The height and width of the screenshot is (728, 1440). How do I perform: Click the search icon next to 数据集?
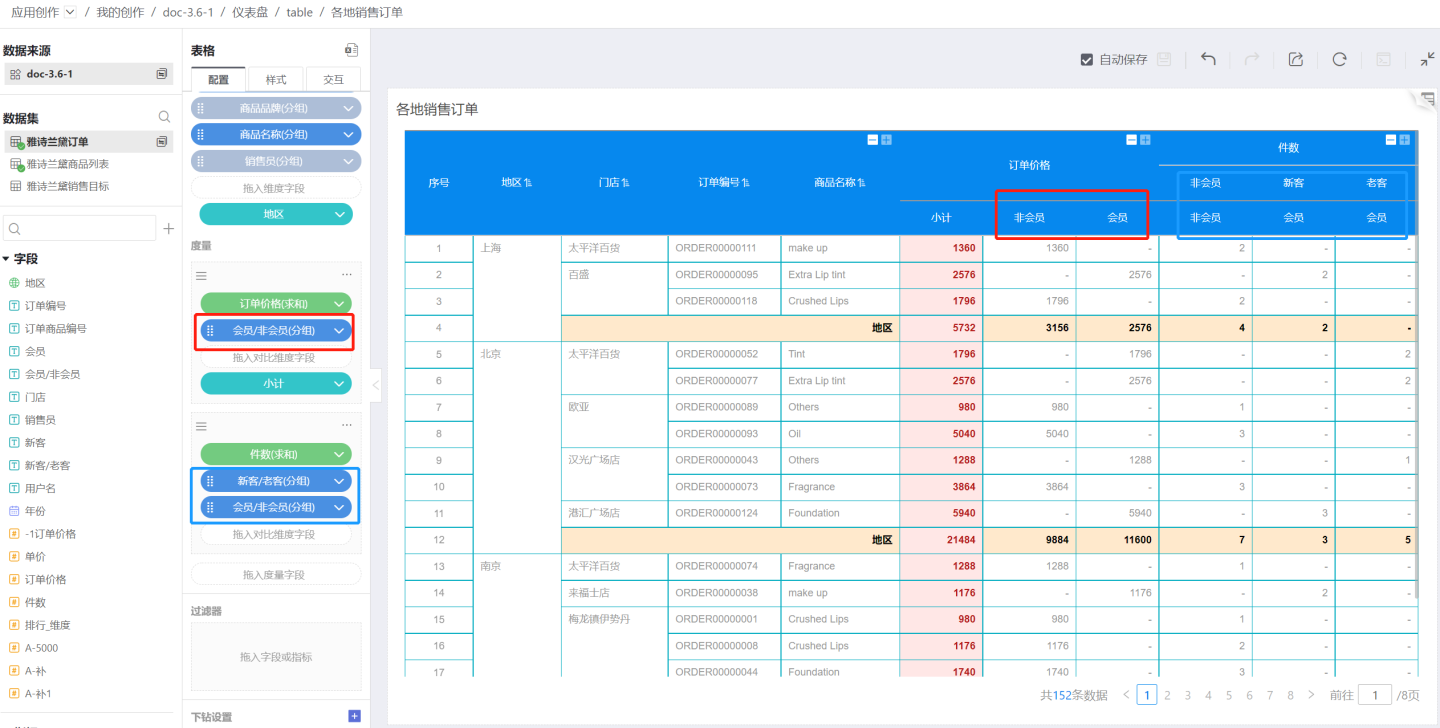(x=164, y=117)
